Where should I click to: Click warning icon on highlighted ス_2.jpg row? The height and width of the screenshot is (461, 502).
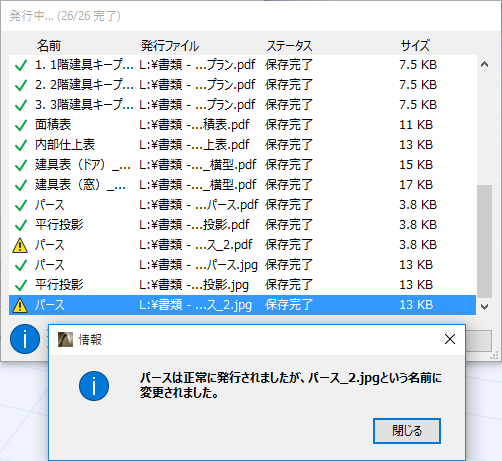pos(20,305)
